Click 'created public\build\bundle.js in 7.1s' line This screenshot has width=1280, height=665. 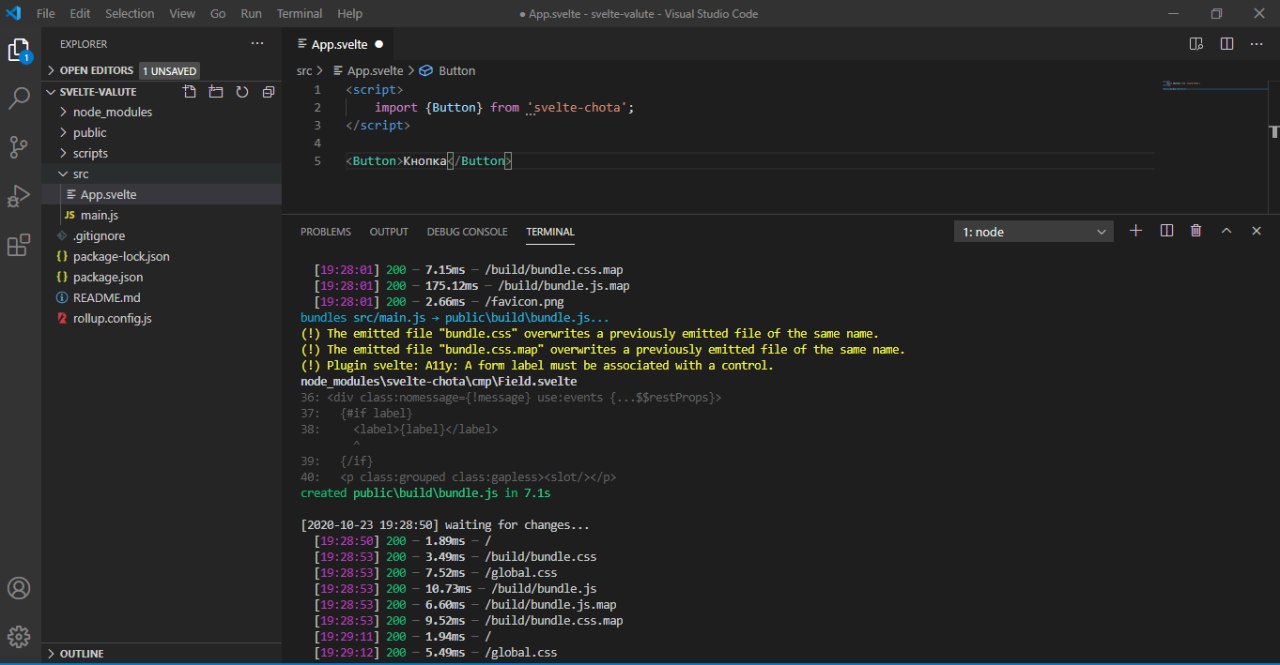pyautogui.click(x=426, y=493)
